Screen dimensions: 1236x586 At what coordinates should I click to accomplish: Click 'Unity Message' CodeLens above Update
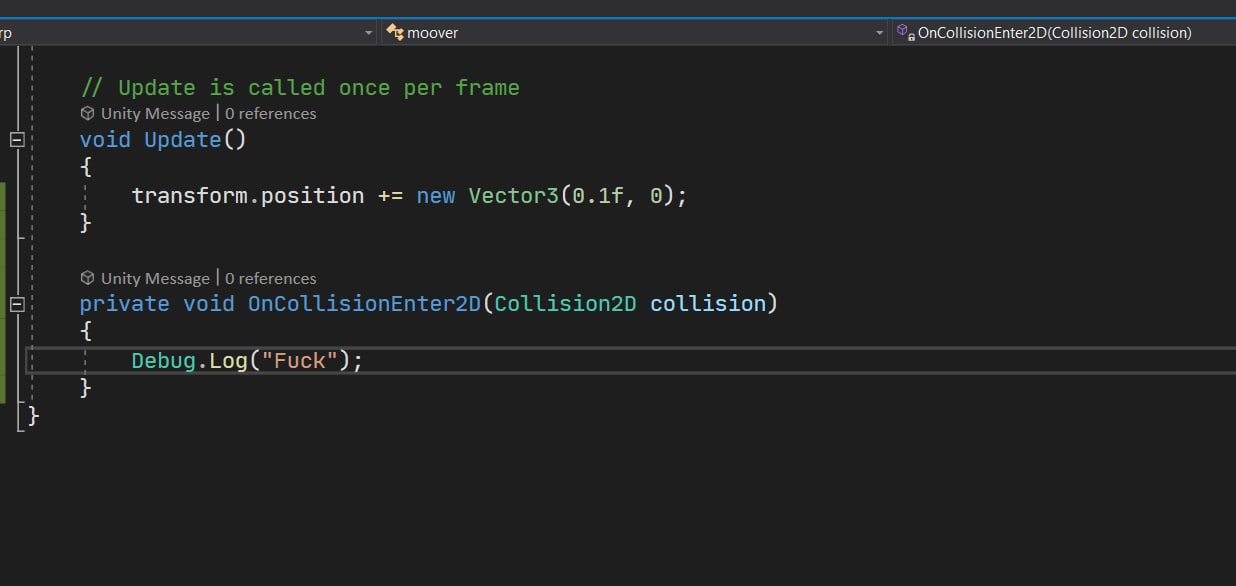point(155,114)
